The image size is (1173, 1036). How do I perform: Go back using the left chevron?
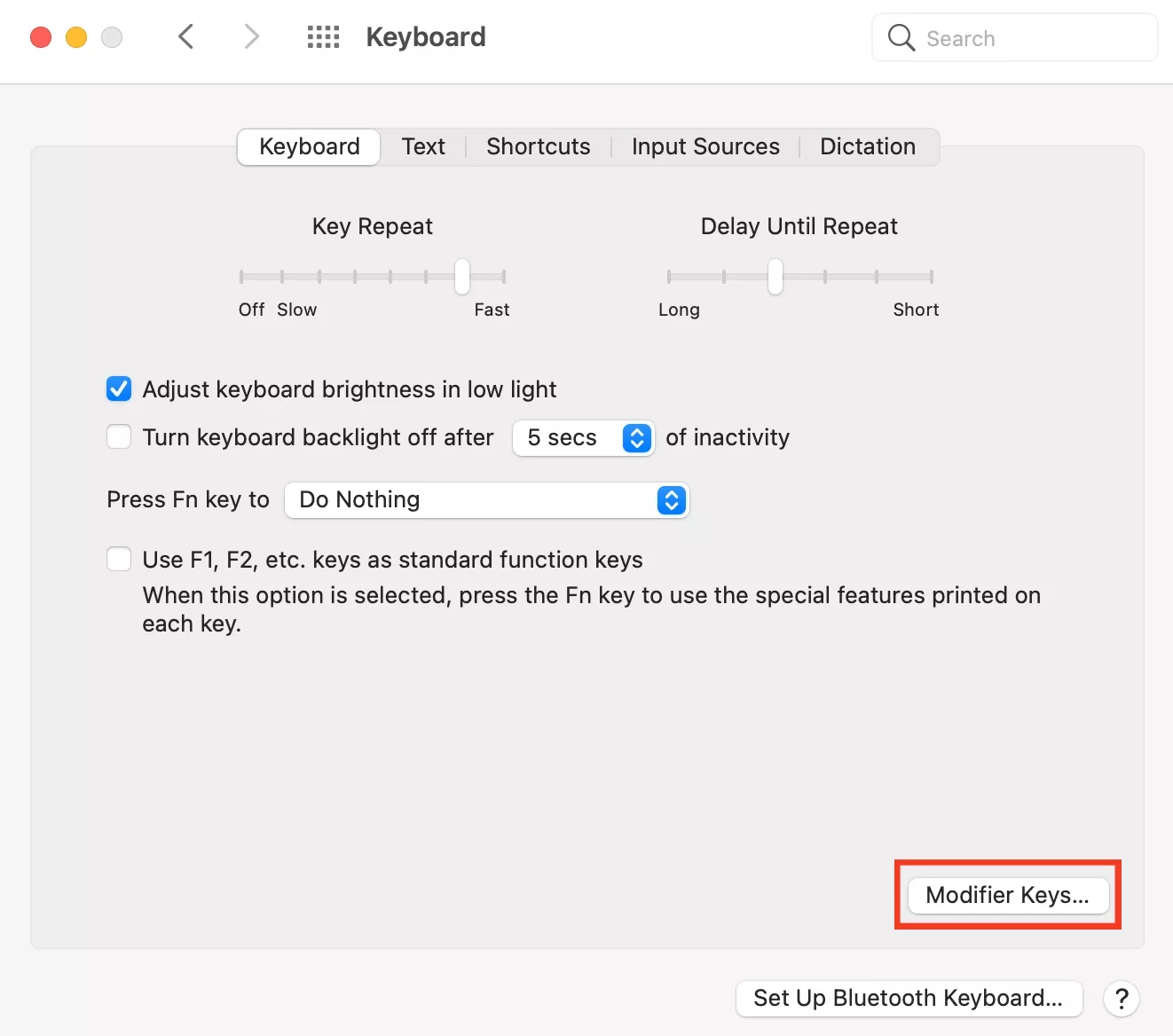tap(186, 37)
